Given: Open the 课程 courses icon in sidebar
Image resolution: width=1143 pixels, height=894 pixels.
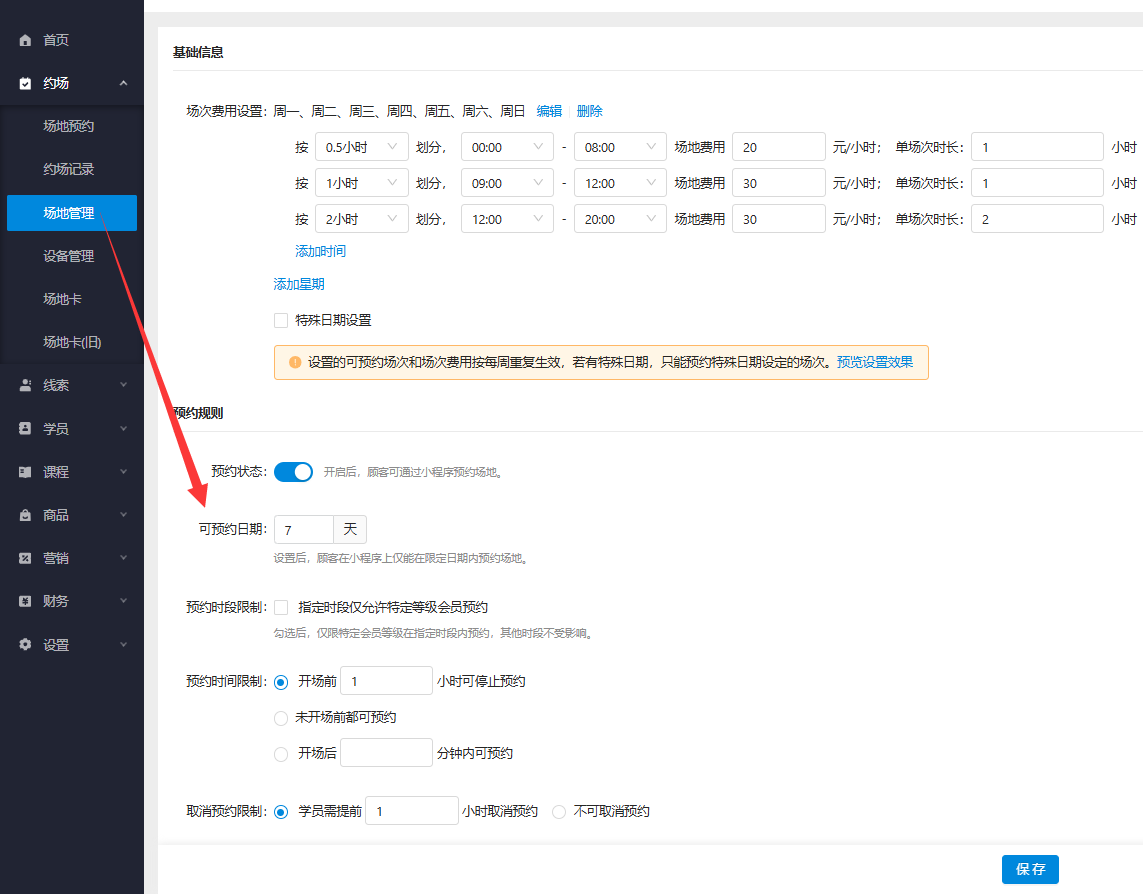Looking at the screenshot, I should (25, 471).
